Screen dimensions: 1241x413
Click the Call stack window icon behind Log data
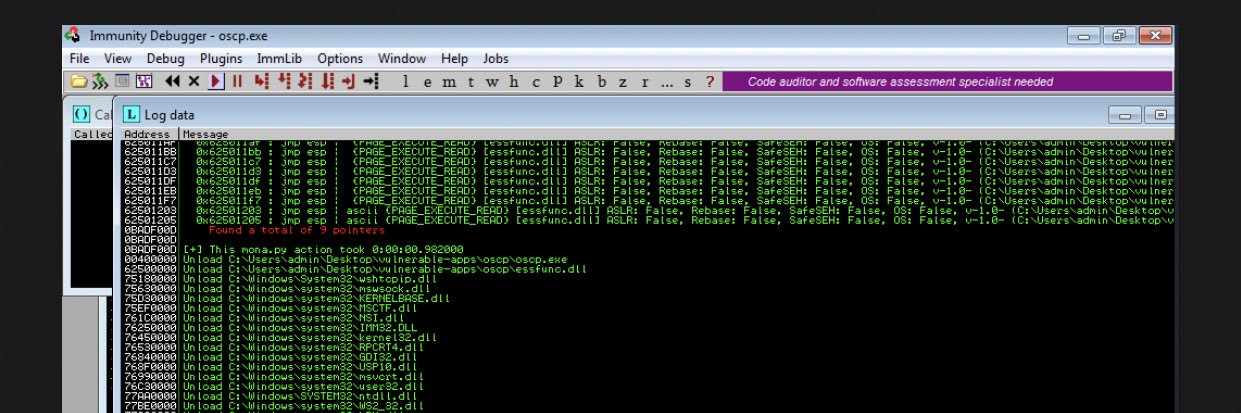[x=81, y=115]
